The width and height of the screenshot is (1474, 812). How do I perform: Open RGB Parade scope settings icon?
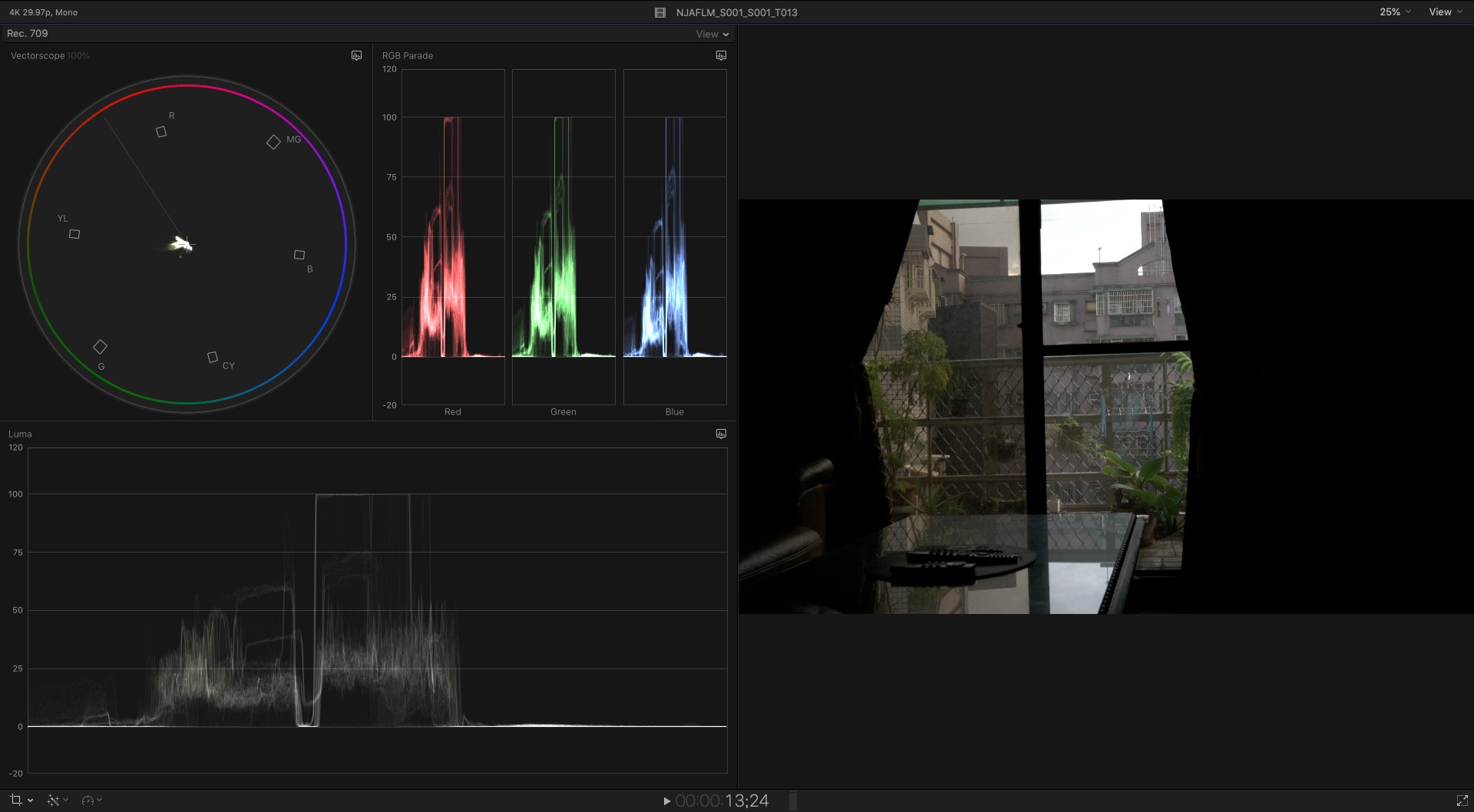click(x=721, y=55)
